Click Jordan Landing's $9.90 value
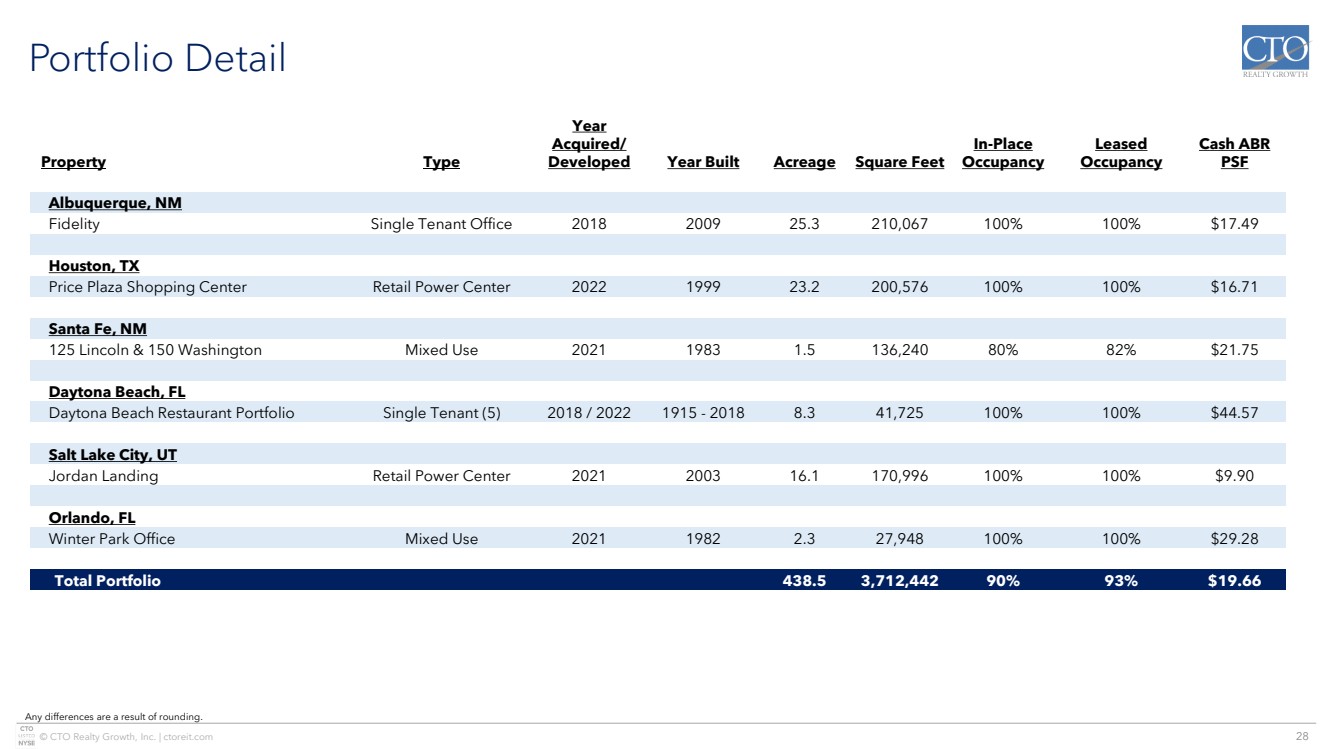 point(1234,476)
